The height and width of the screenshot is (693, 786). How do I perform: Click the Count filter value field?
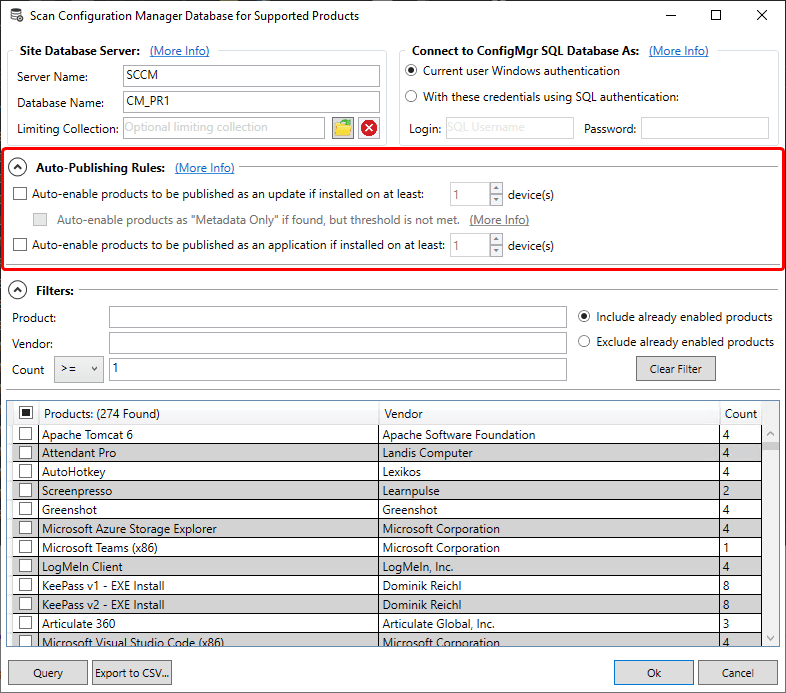coord(338,369)
